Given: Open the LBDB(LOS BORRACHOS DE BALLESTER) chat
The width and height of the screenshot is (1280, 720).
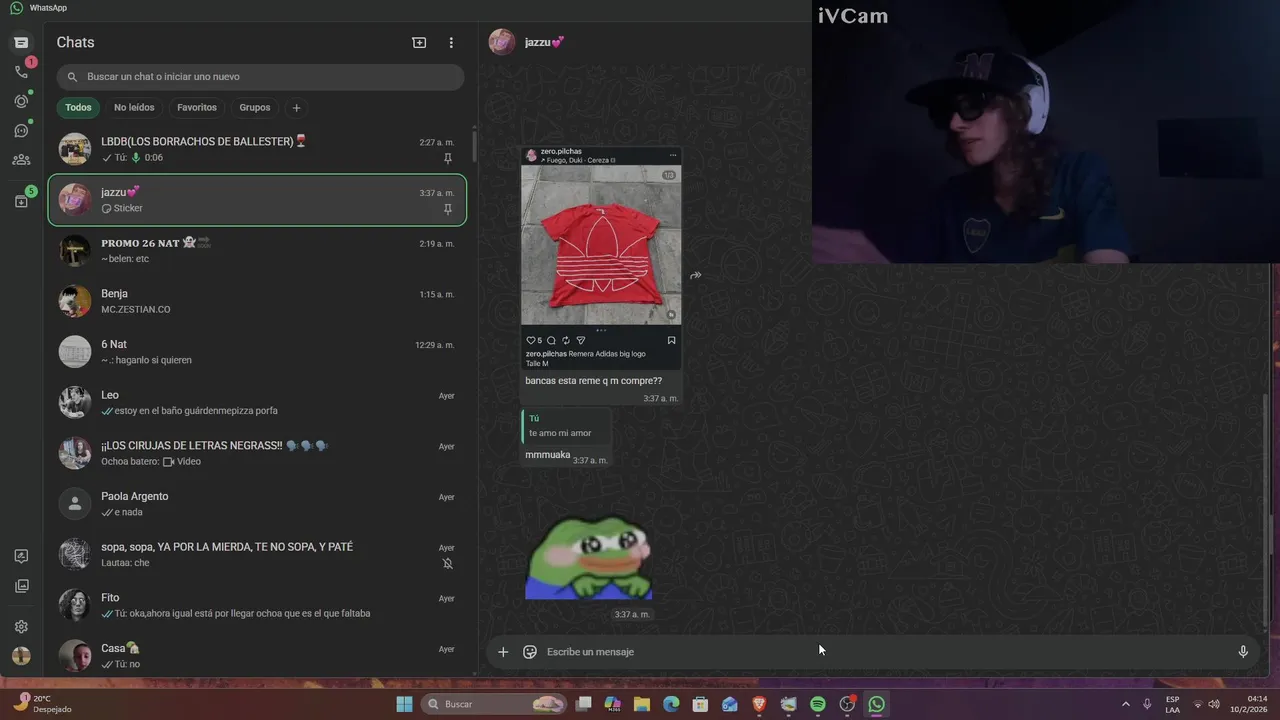Looking at the screenshot, I should point(257,149).
